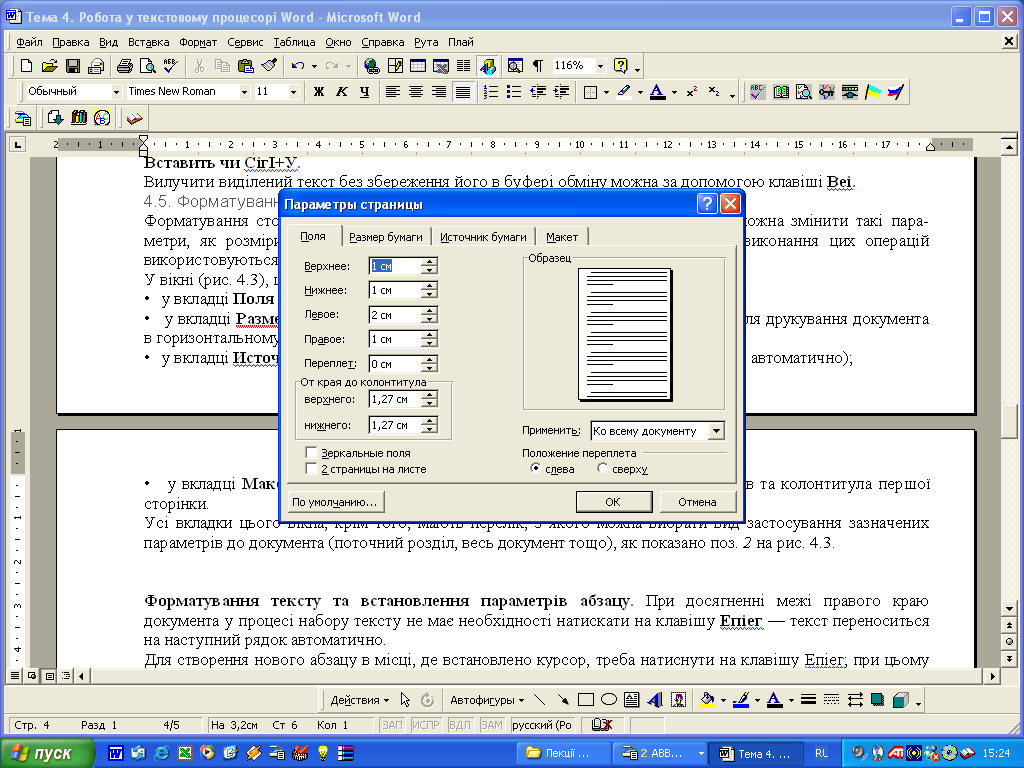Toggle ВДЛ extend selection indicator
The width and height of the screenshot is (1024, 768).
(x=460, y=725)
